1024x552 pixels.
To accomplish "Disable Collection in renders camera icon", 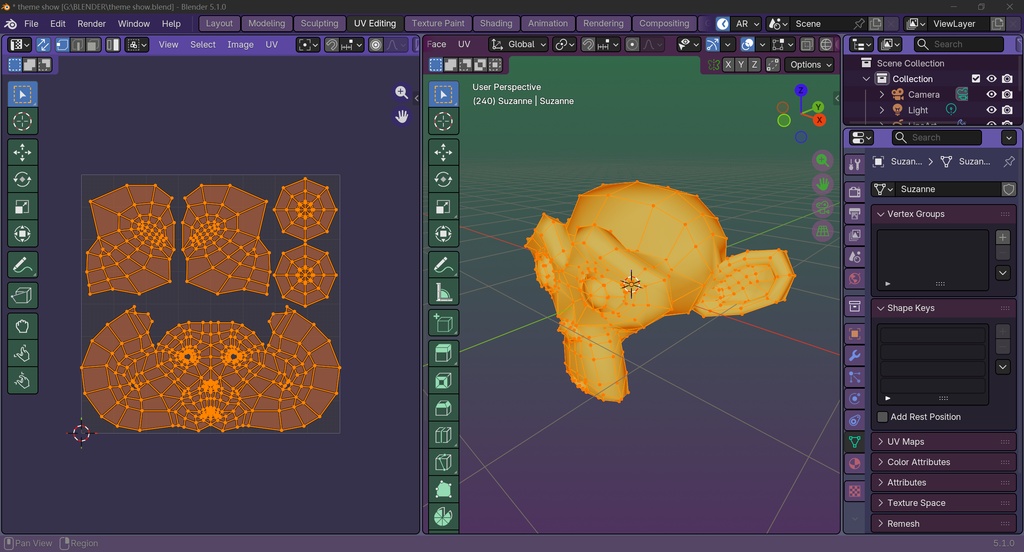I will click(x=1007, y=79).
